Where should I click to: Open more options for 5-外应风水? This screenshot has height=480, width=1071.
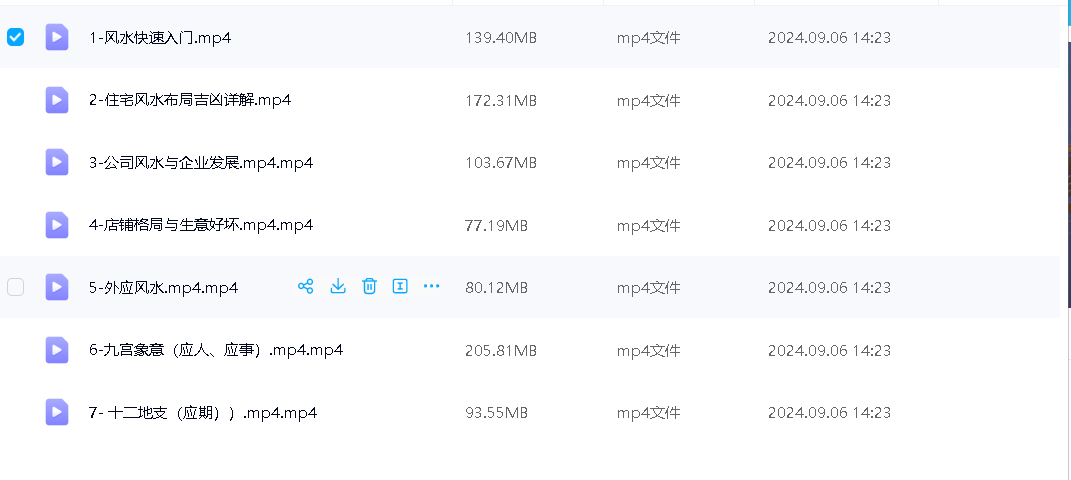pos(431,287)
